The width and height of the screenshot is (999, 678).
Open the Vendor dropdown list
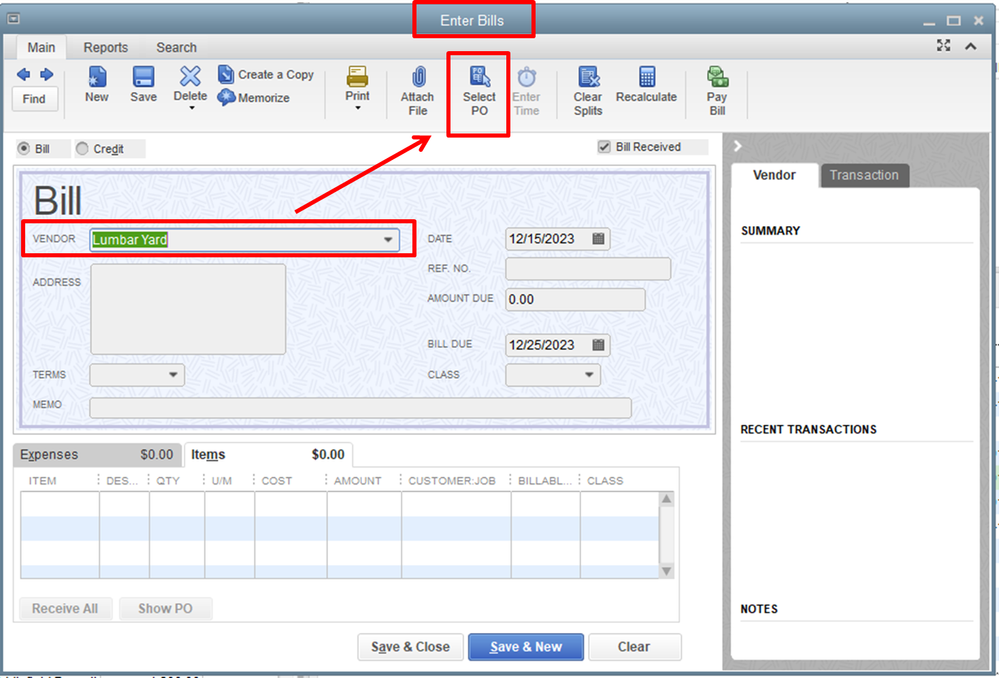coord(387,240)
